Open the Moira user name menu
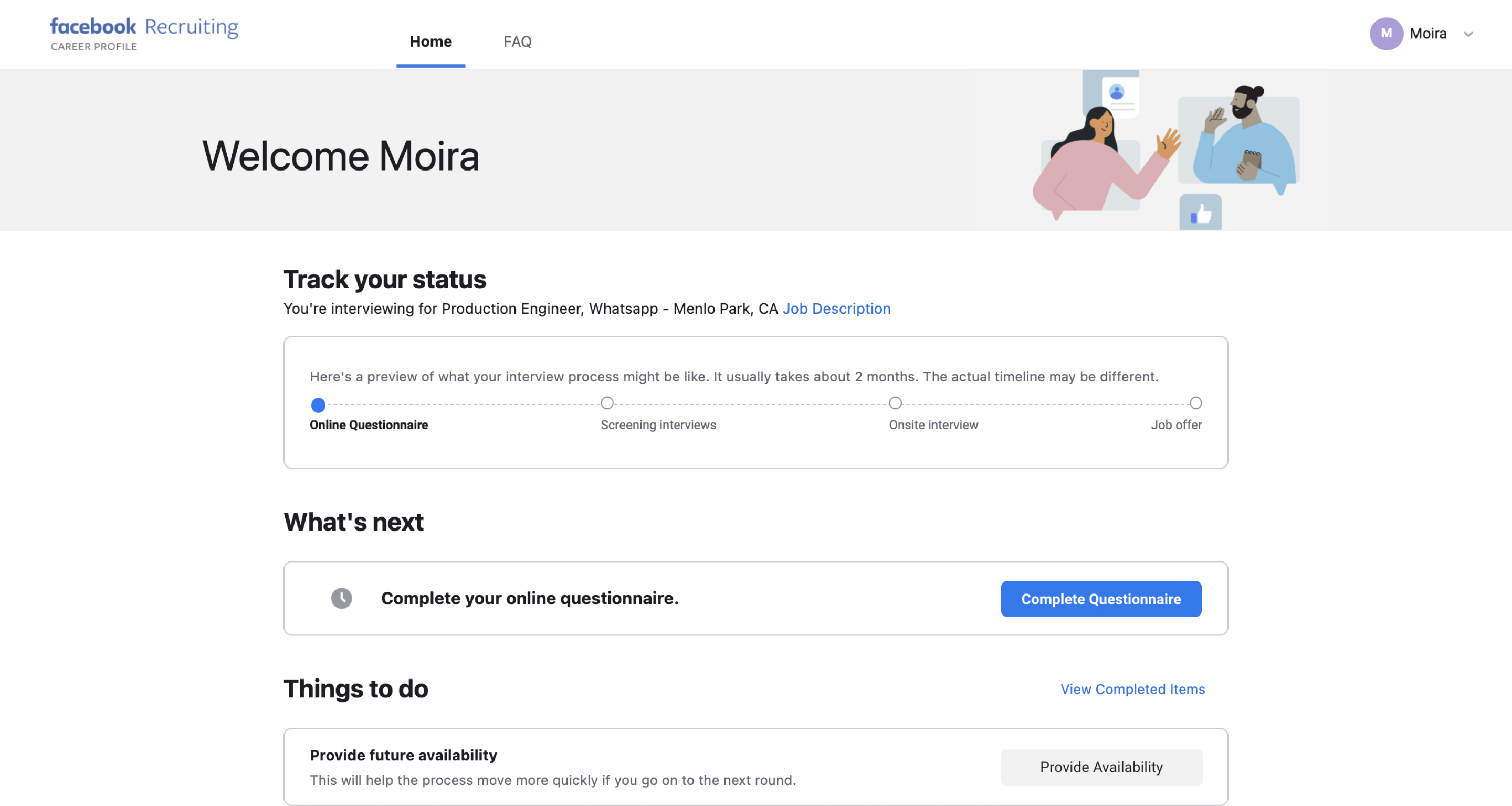 (1427, 34)
